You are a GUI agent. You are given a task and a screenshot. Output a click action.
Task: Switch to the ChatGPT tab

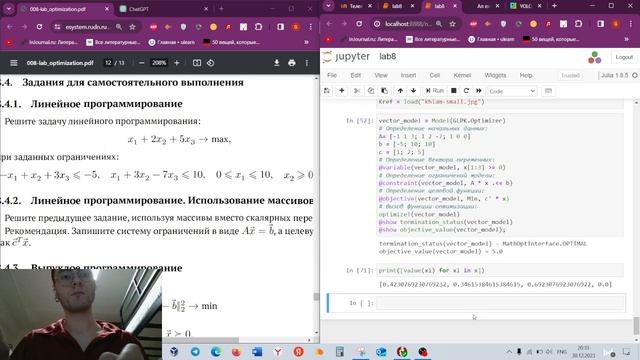[x=139, y=9]
